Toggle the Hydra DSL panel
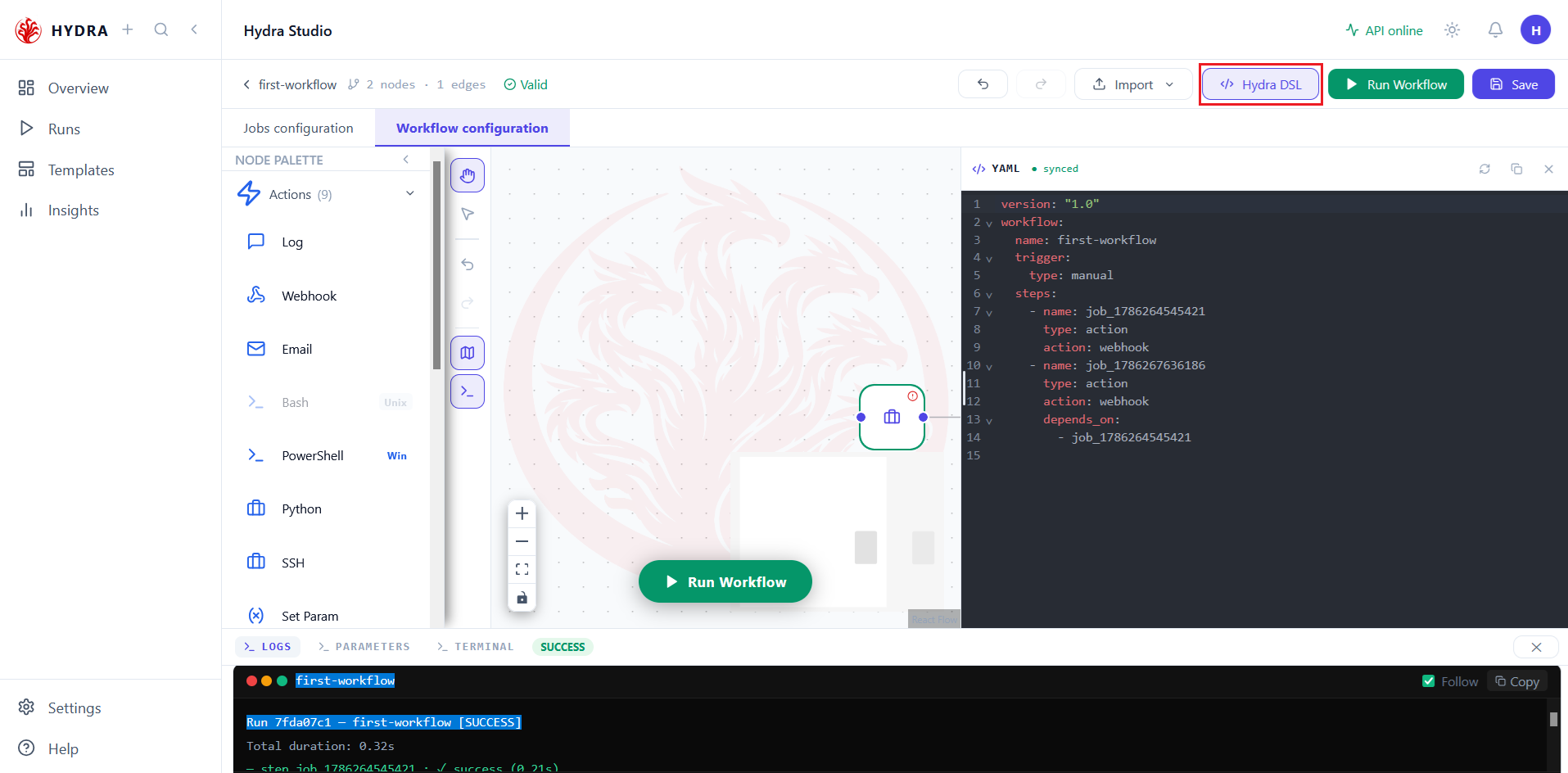The image size is (1568, 773). click(1261, 84)
